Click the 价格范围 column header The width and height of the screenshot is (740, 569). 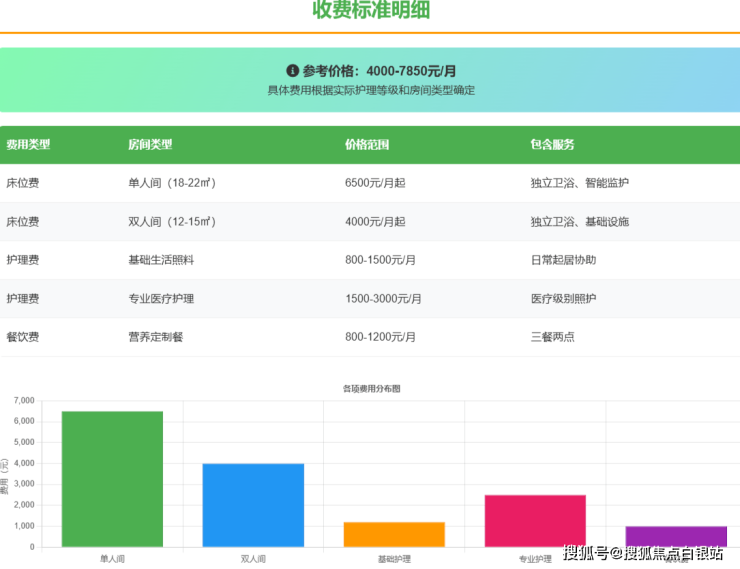pyautogui.click(x=367, y=145)
